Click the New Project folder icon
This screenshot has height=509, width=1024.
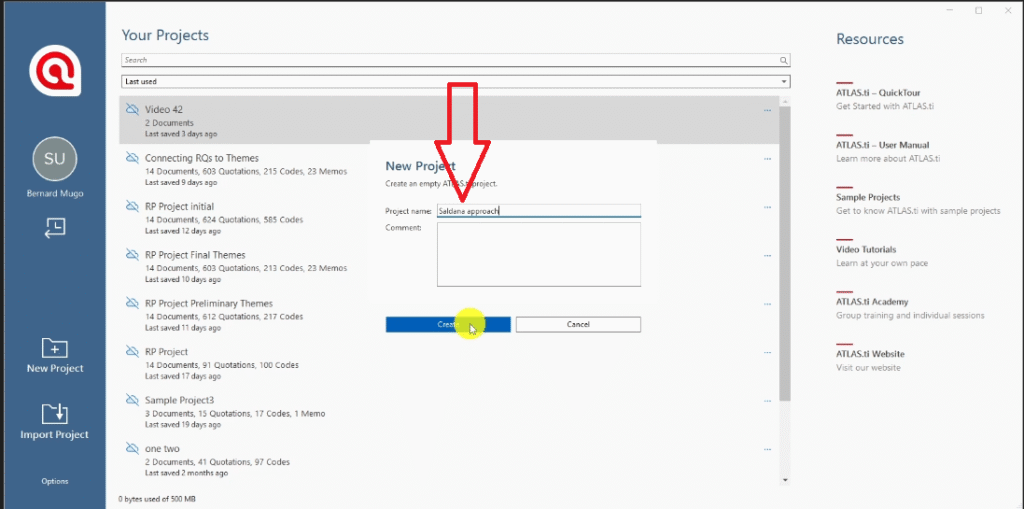54,348
